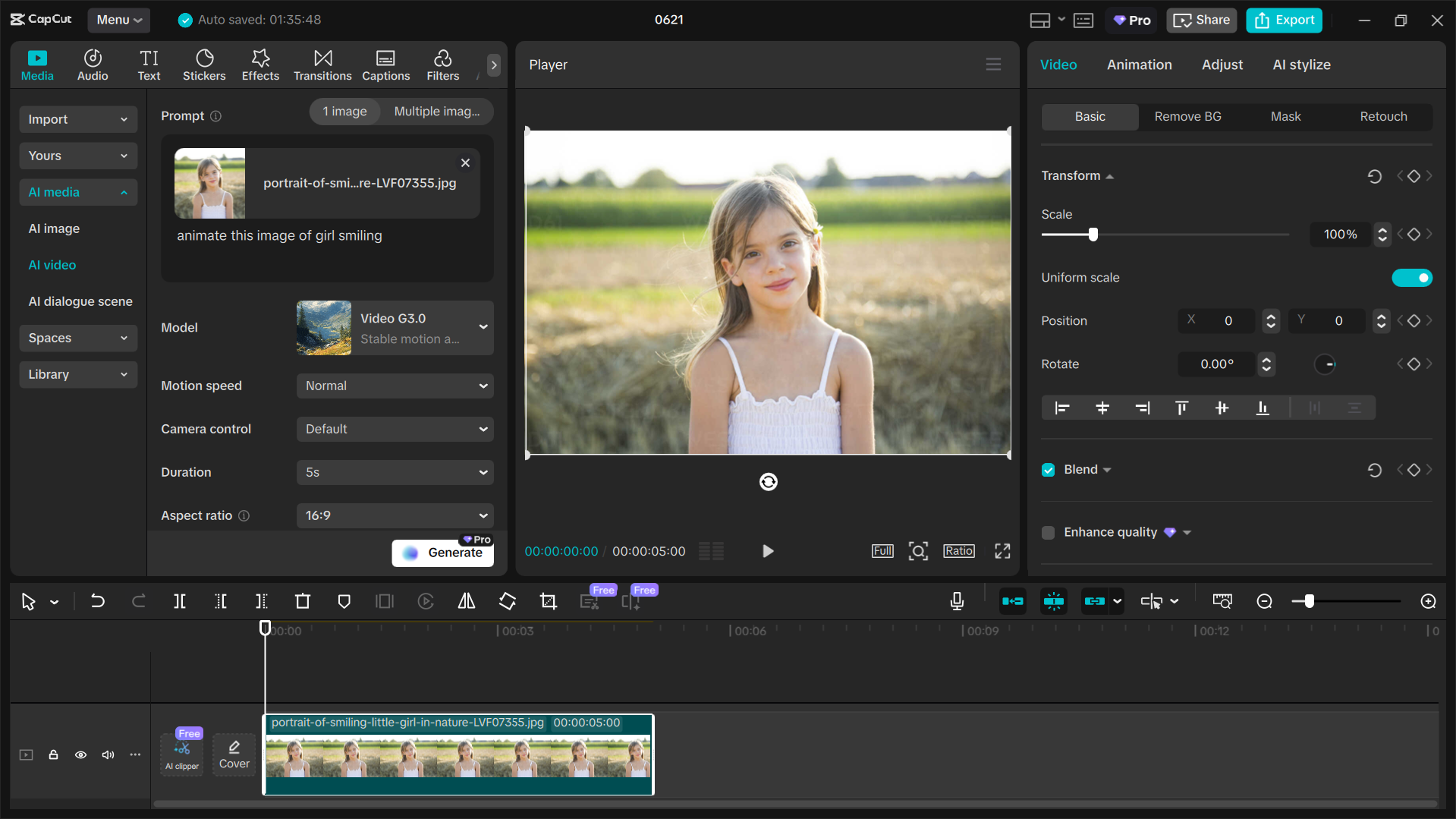Click the undo arrow in timeline toolbar

tap(98, 602)
